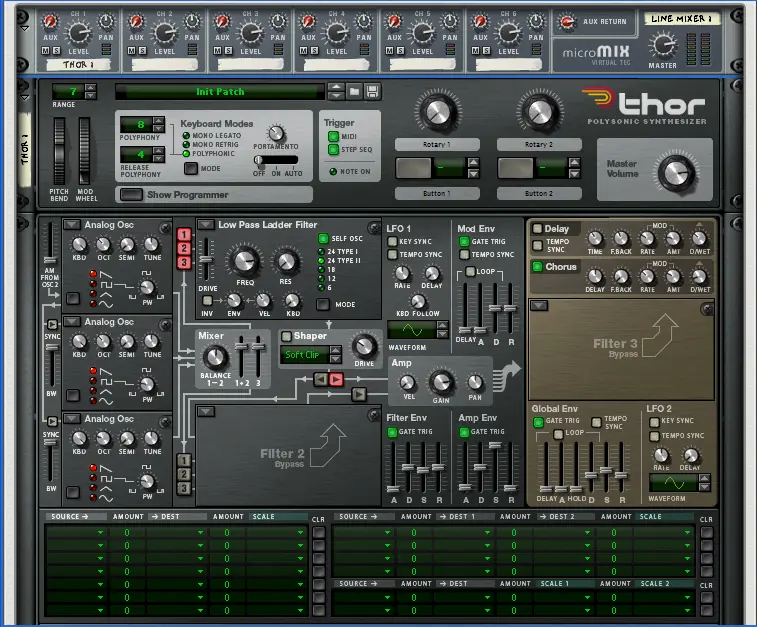Click the Mixer Balance 1-2 knob
This screenshot has height=627, width=757.
click(215, 358)
